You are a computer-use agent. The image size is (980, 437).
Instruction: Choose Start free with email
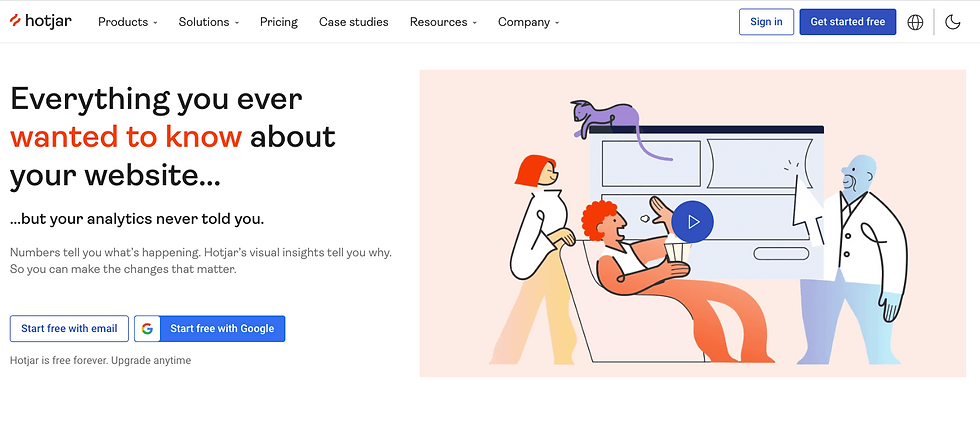pos(69,329)
